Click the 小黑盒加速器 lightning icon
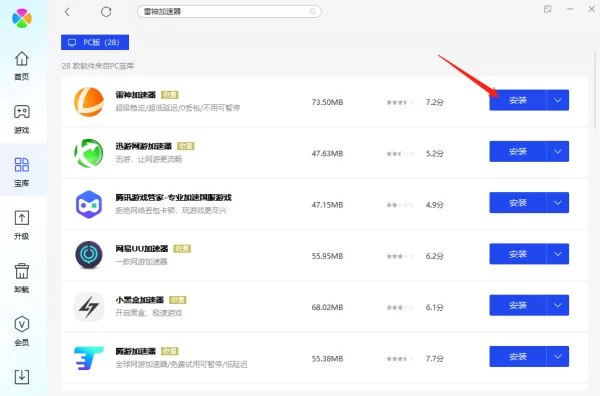The height and width of the screenshot is (396, 600). [x=89, y=307]
